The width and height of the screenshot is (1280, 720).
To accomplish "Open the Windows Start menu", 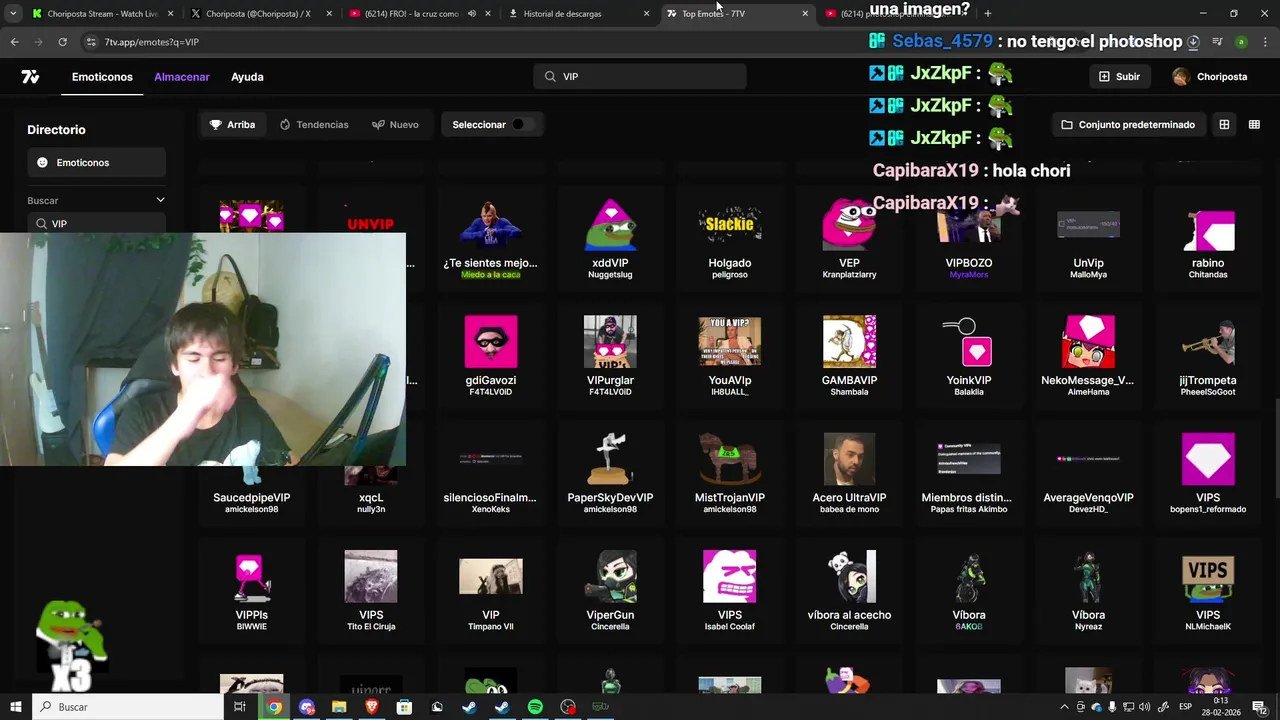I will [x=15, y=707].
